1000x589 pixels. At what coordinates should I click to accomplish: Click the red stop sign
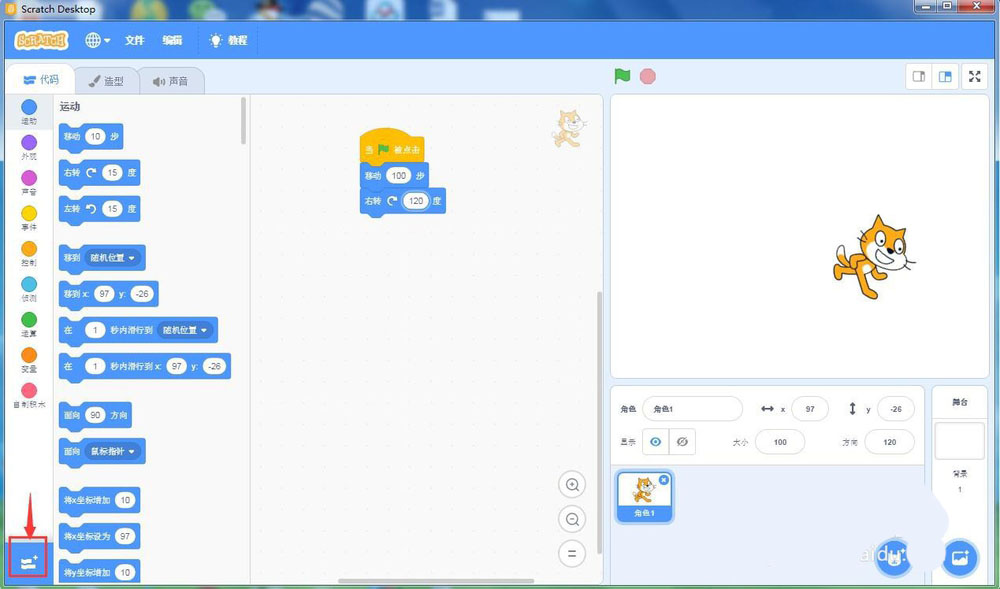tap(647, 76)
